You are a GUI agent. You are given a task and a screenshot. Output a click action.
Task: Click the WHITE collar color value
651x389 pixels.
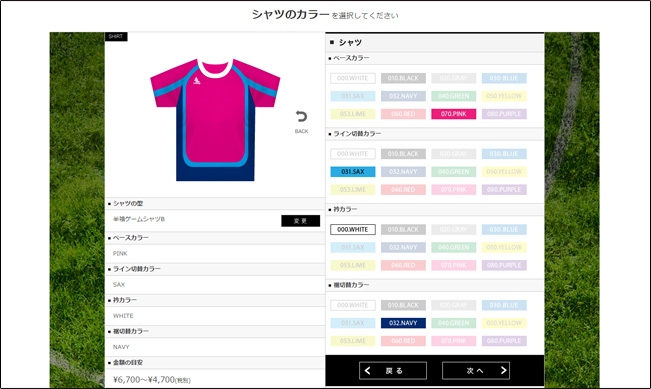click(x=123, y=316)
